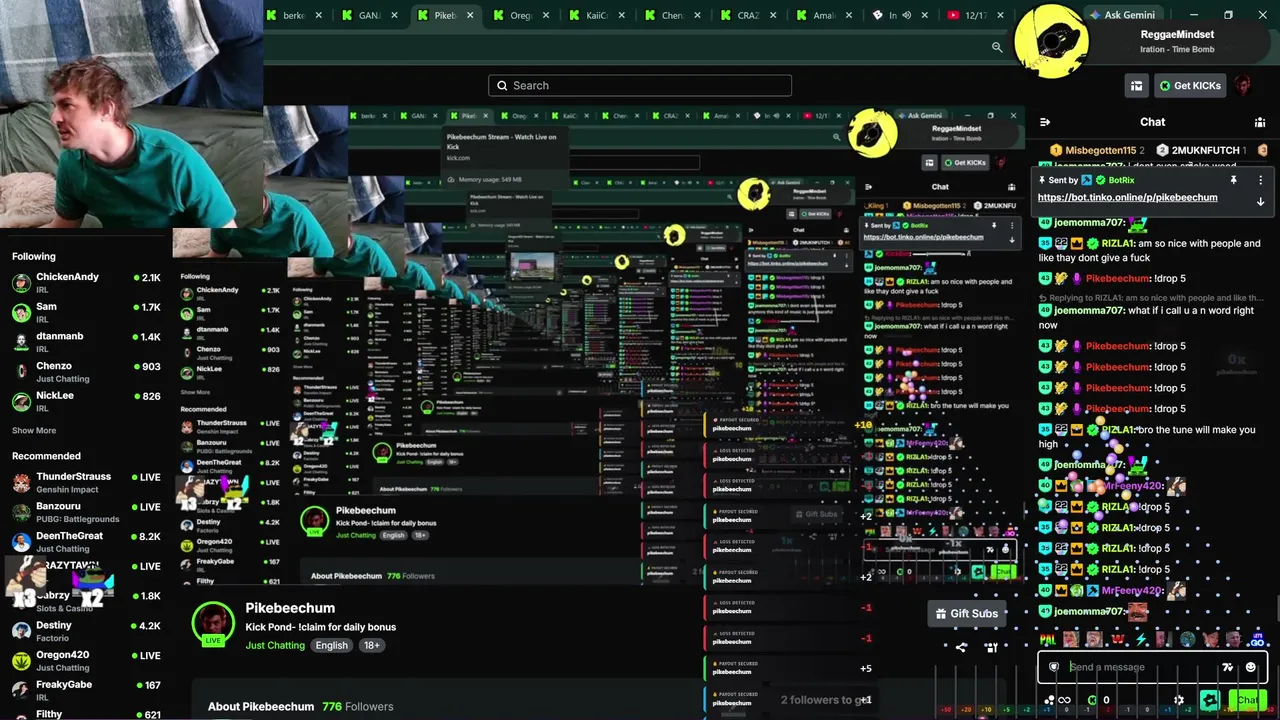Open ChickenAndy channel in Following list
1280x720 pixels.
point(85,282)
